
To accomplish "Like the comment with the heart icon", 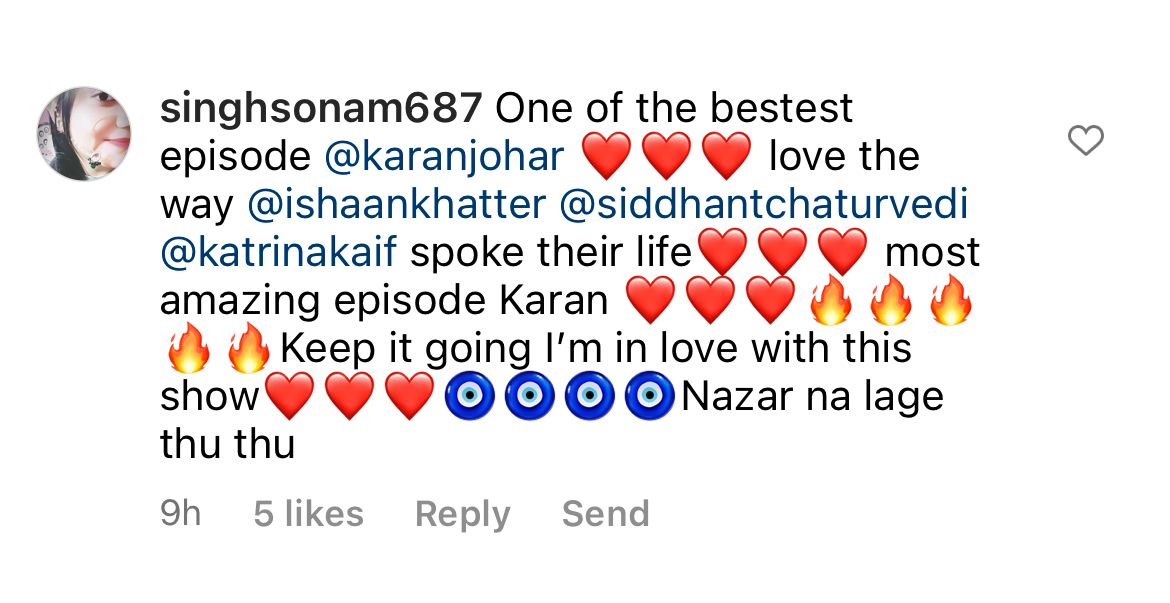I will (x=1085, y=140).
